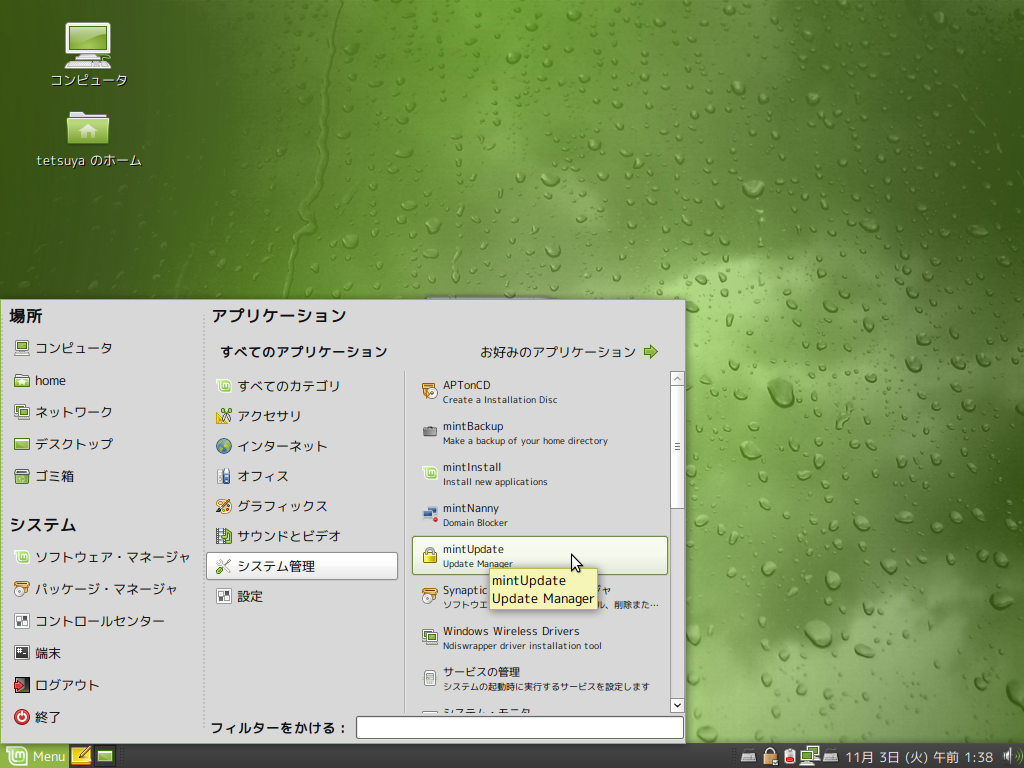Launch mintNanny Domain Blocker
The image size is (1024, 768).
pyautogui.click(x=539, y=515)
